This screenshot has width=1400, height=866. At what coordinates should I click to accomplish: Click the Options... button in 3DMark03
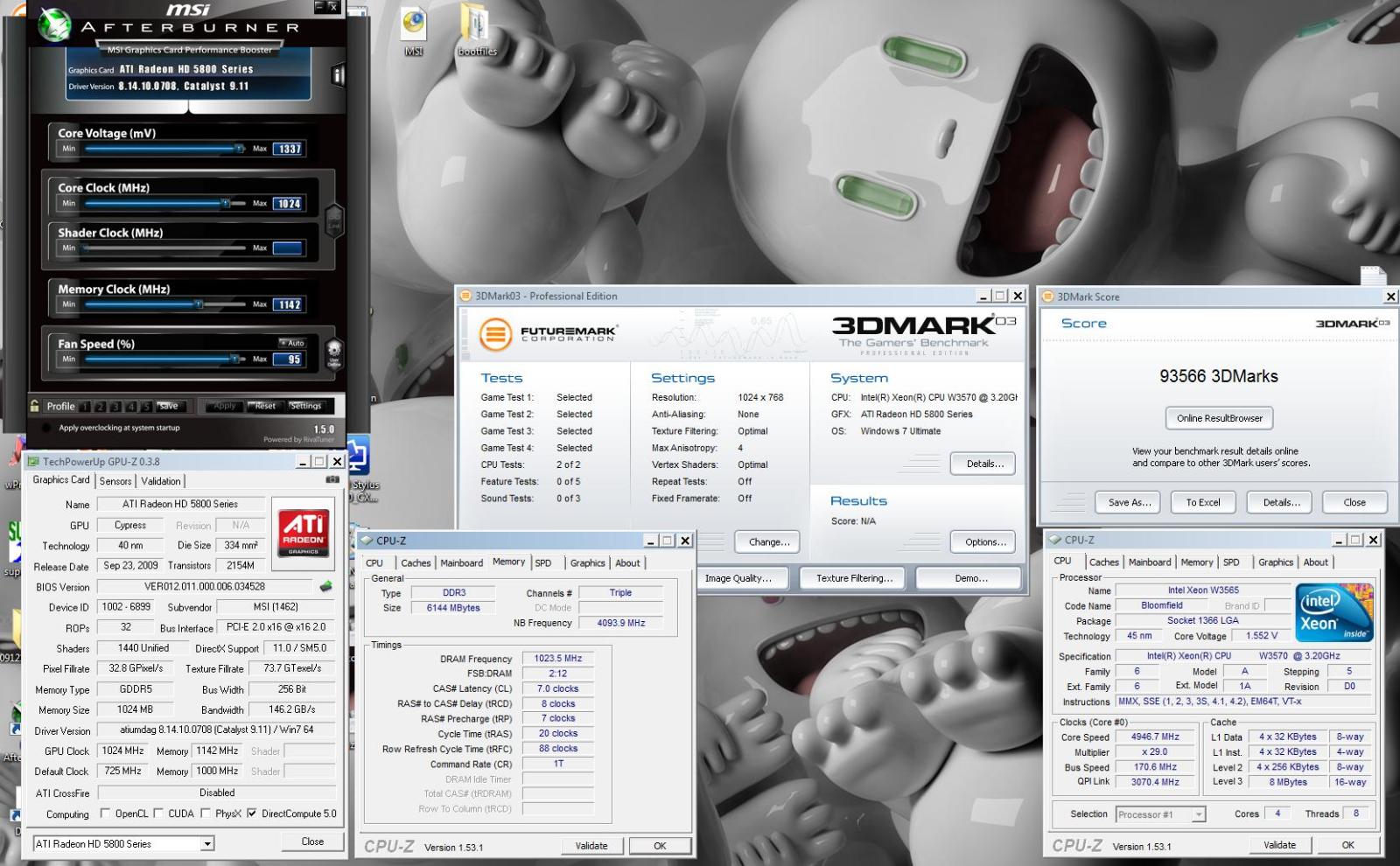coord(984,542)
